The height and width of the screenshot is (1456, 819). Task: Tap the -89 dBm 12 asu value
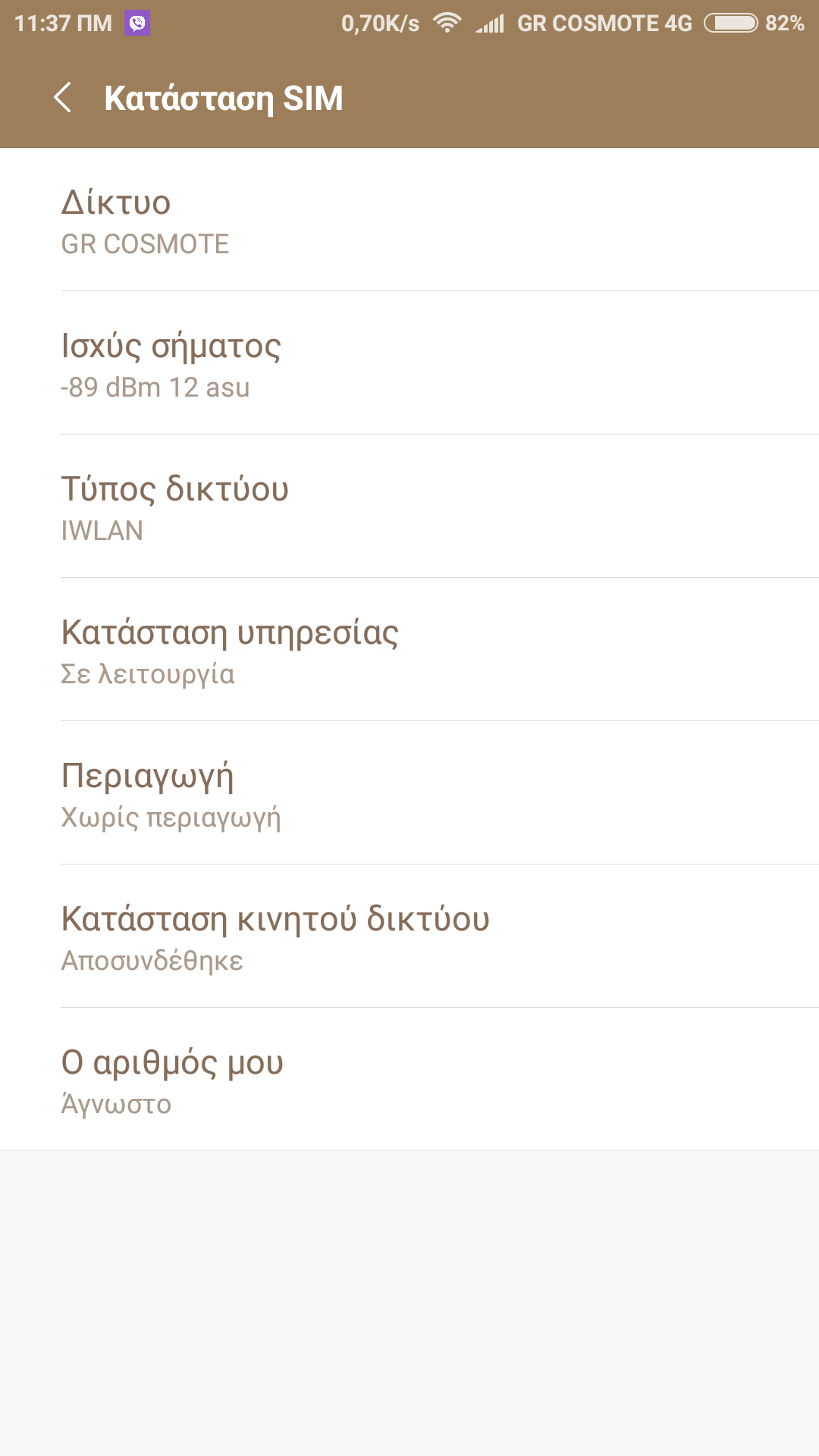[x=155, y=388]
